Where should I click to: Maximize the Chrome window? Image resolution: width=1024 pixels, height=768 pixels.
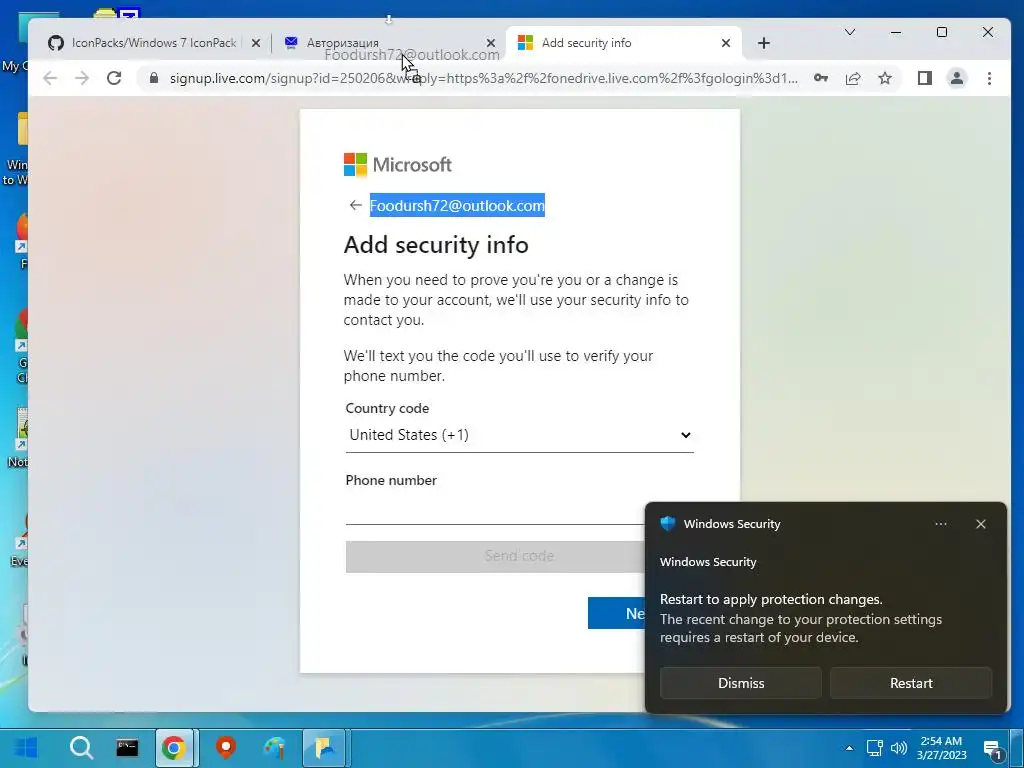pos(942,32)
